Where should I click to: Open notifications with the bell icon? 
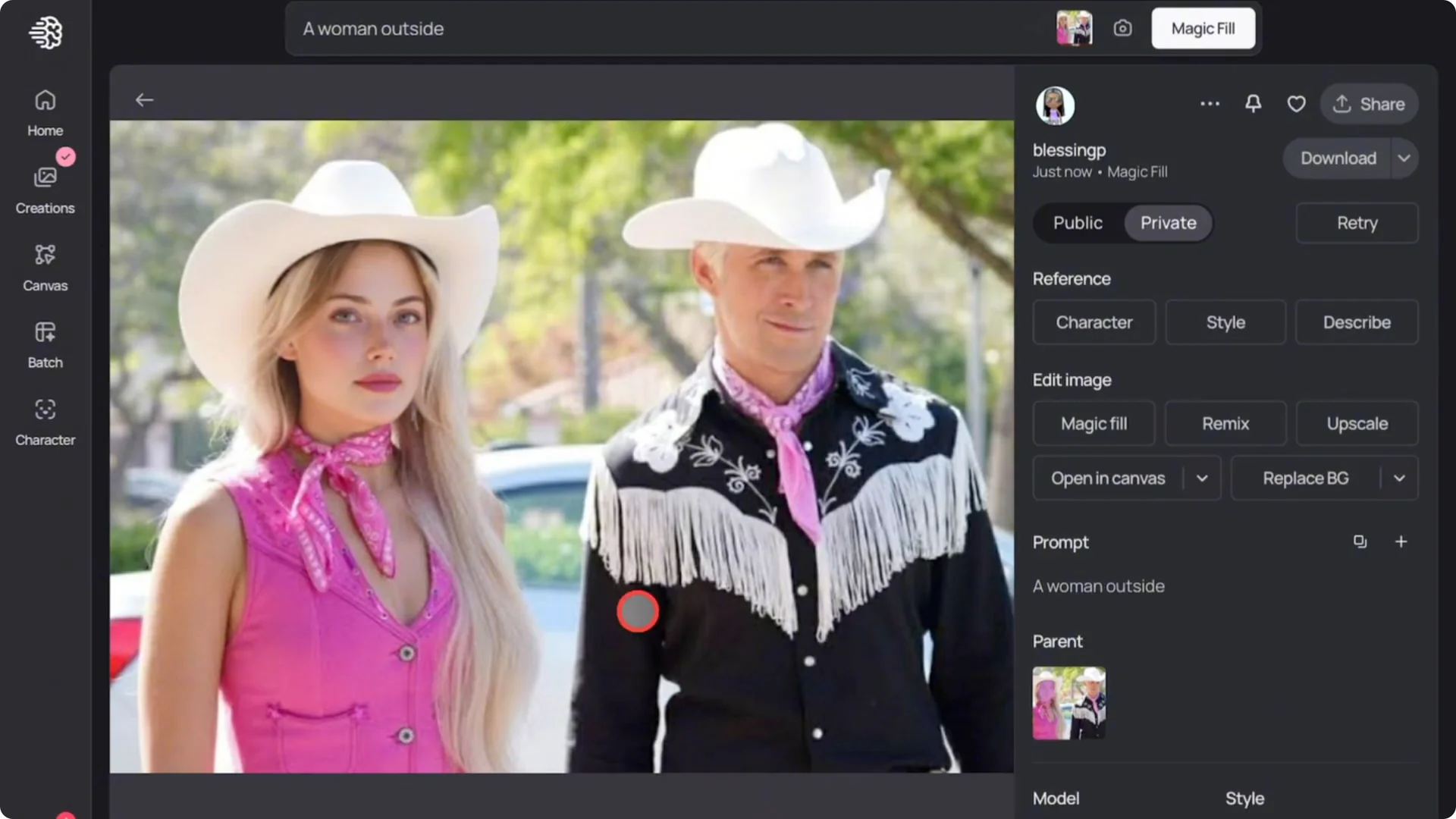point(1253,104)
